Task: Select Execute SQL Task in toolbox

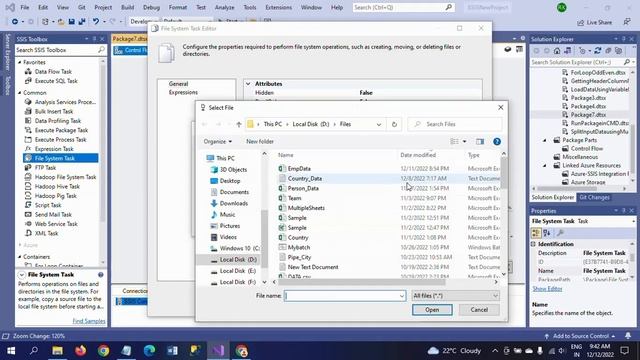Action: 56,81
